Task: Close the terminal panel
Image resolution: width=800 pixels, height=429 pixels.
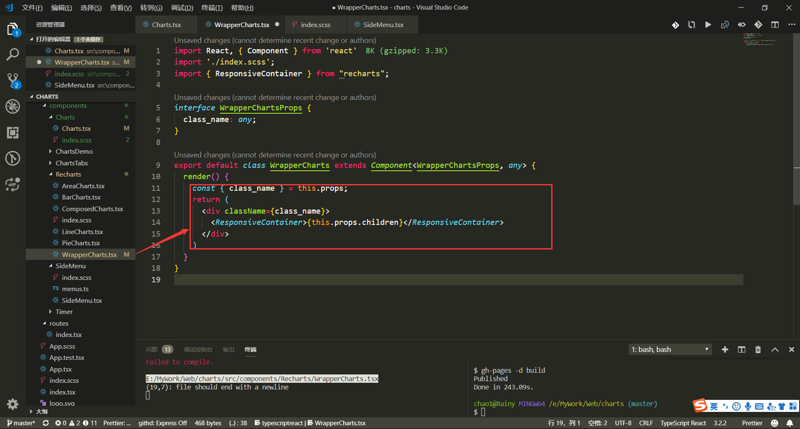Action: point(791,349)
